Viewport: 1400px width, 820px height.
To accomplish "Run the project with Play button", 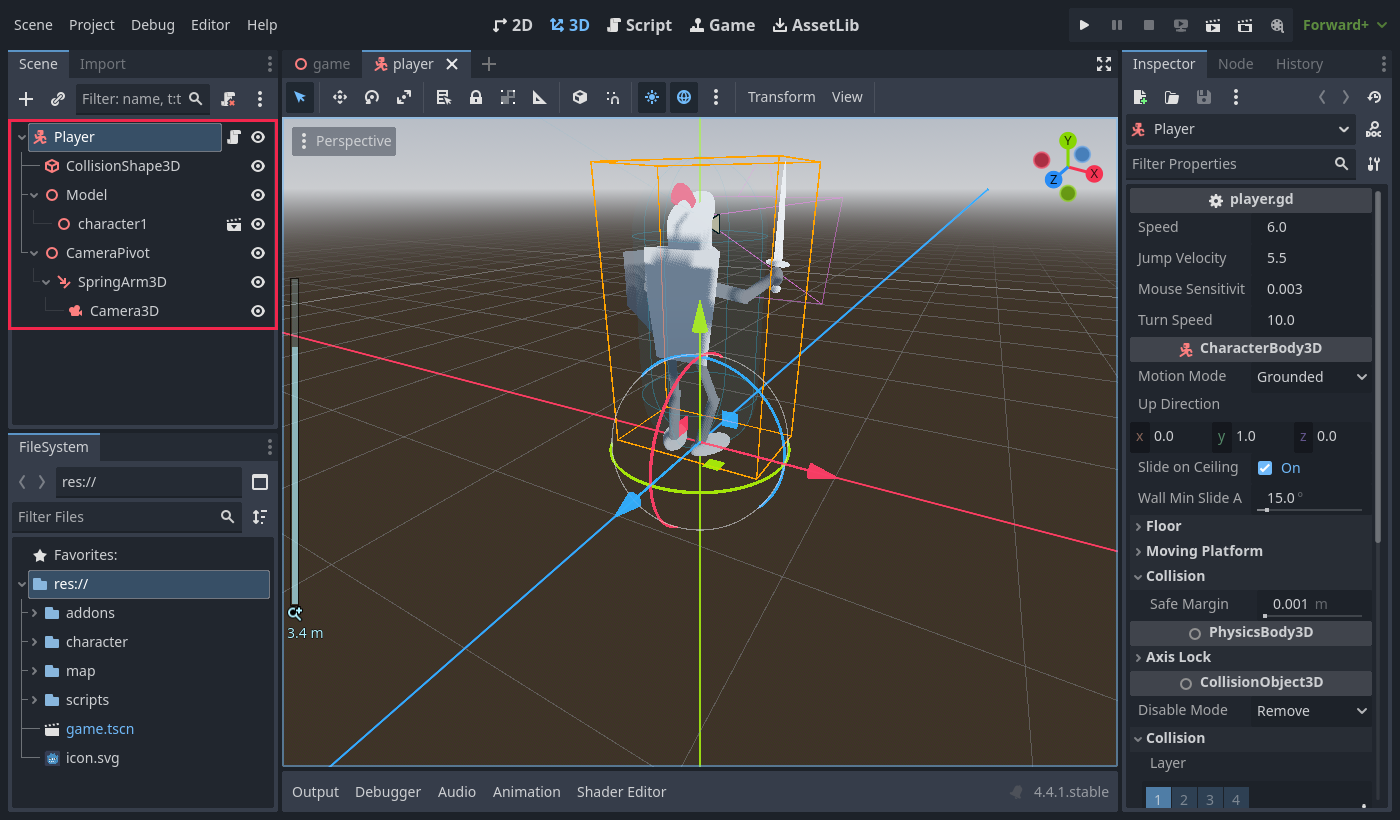I will (x=1084, y=25).
